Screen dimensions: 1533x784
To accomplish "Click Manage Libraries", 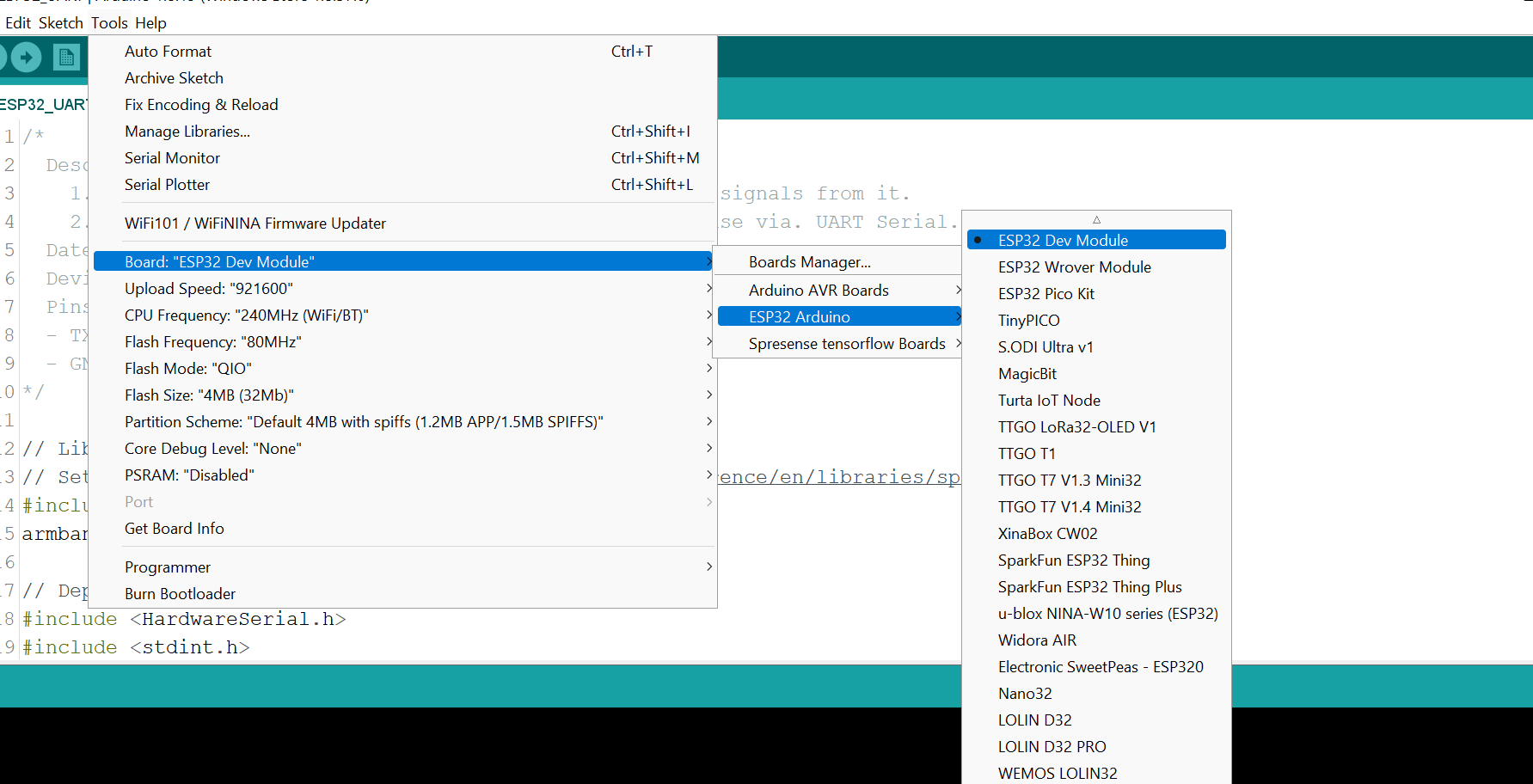I will [x=187, y=131].
